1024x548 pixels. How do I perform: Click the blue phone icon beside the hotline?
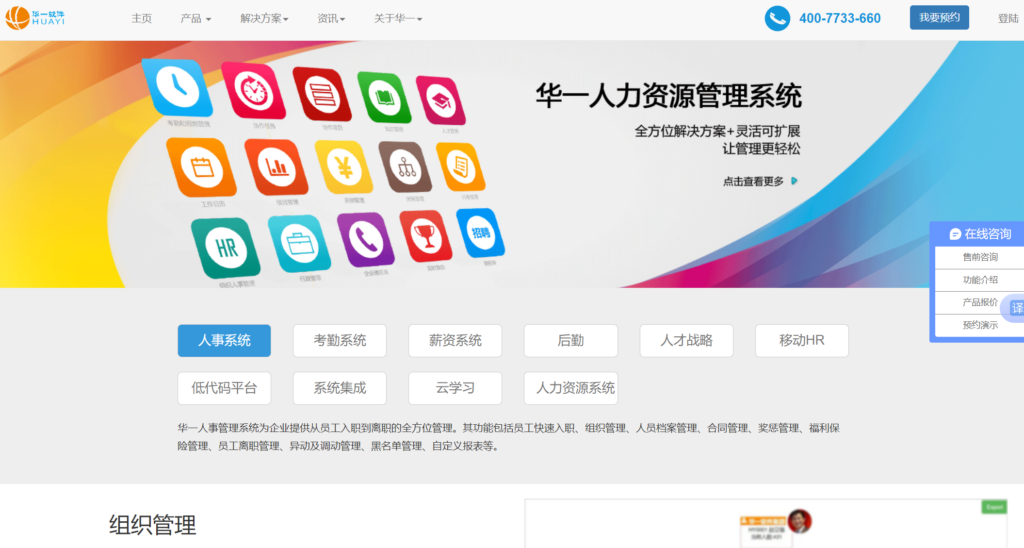777,18
